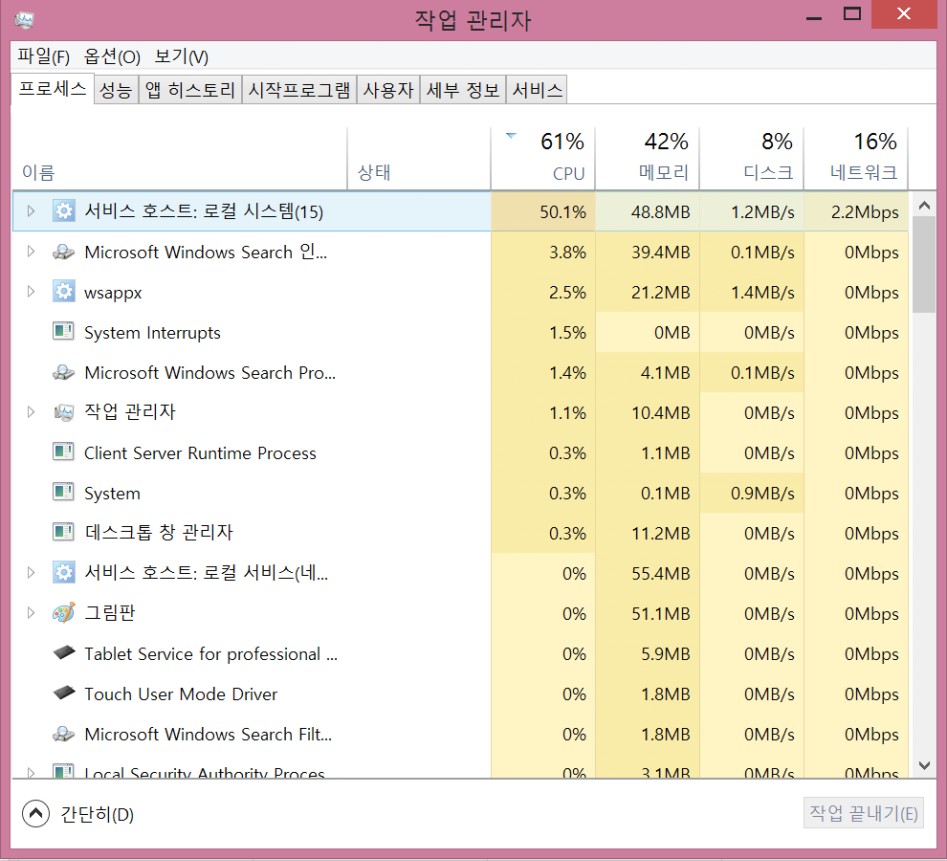Open the 옵션(O) menu
The height and width of the screenshot is (861, 947).
[x=112, y=57]
